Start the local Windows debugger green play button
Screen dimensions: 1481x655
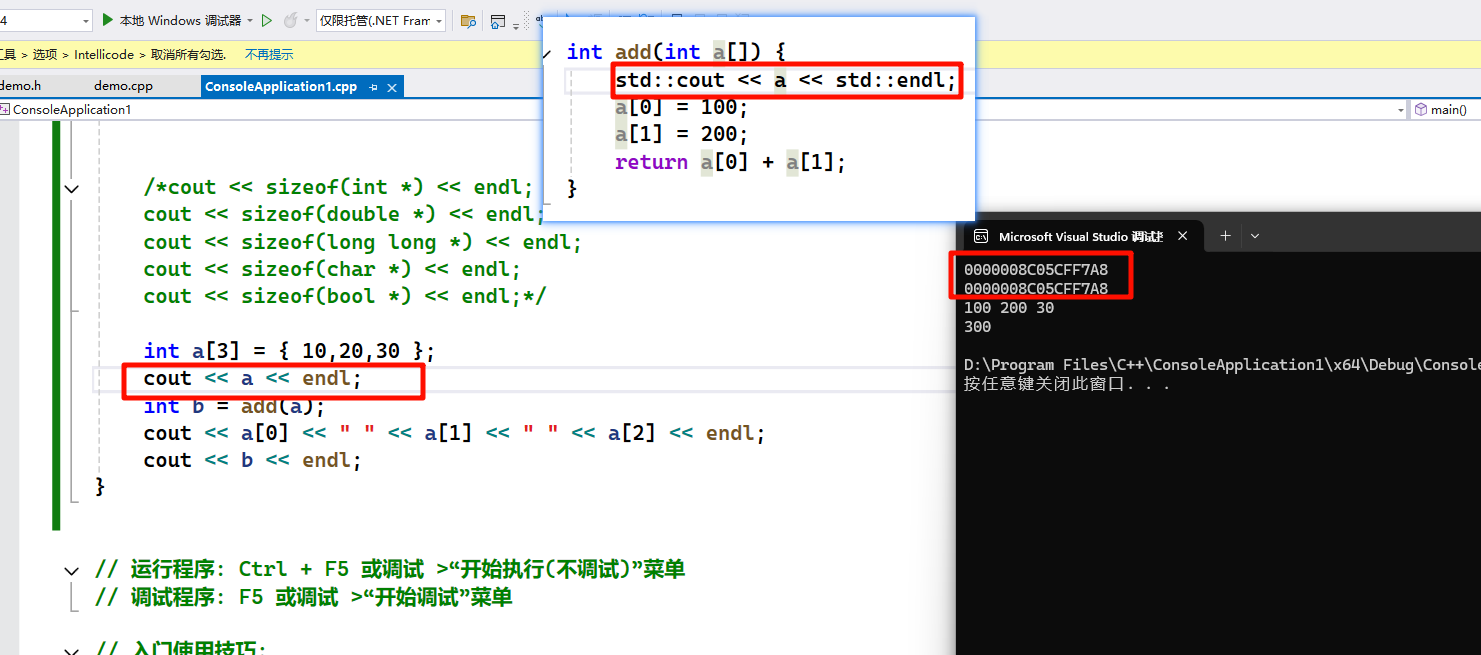(x=108, y=20)
